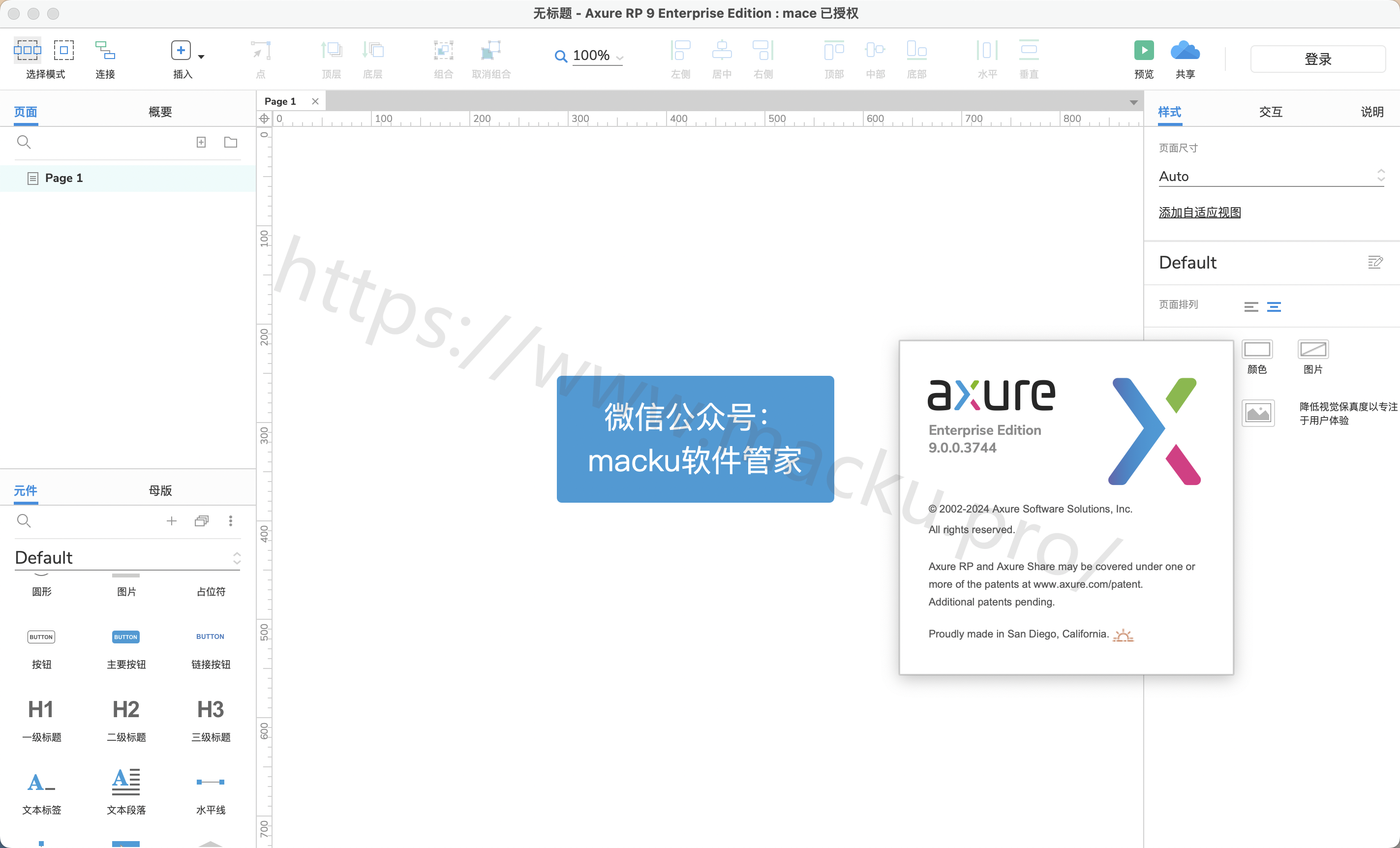Align left with 左侧 icon
The image size is (1400, 848).
[680, 50]
